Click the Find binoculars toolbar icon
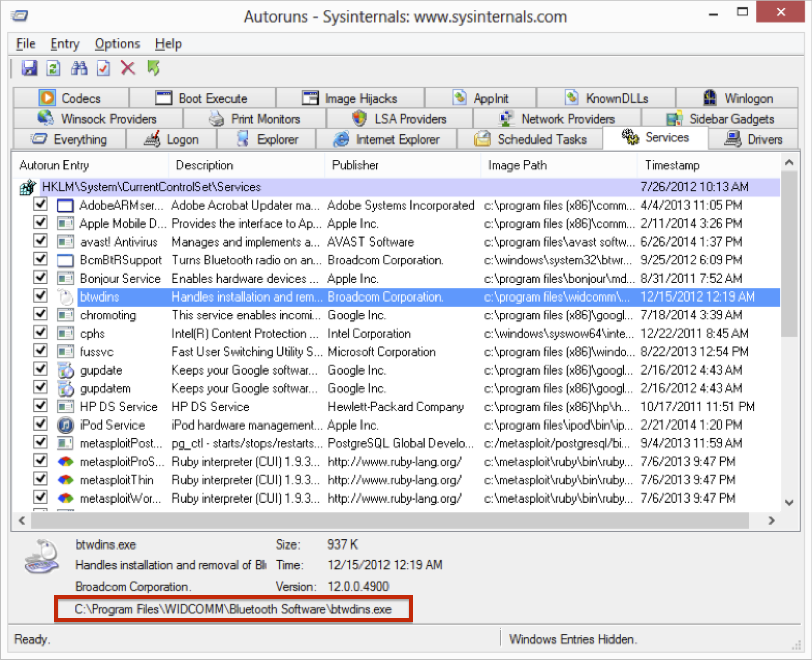 (79, 68)
